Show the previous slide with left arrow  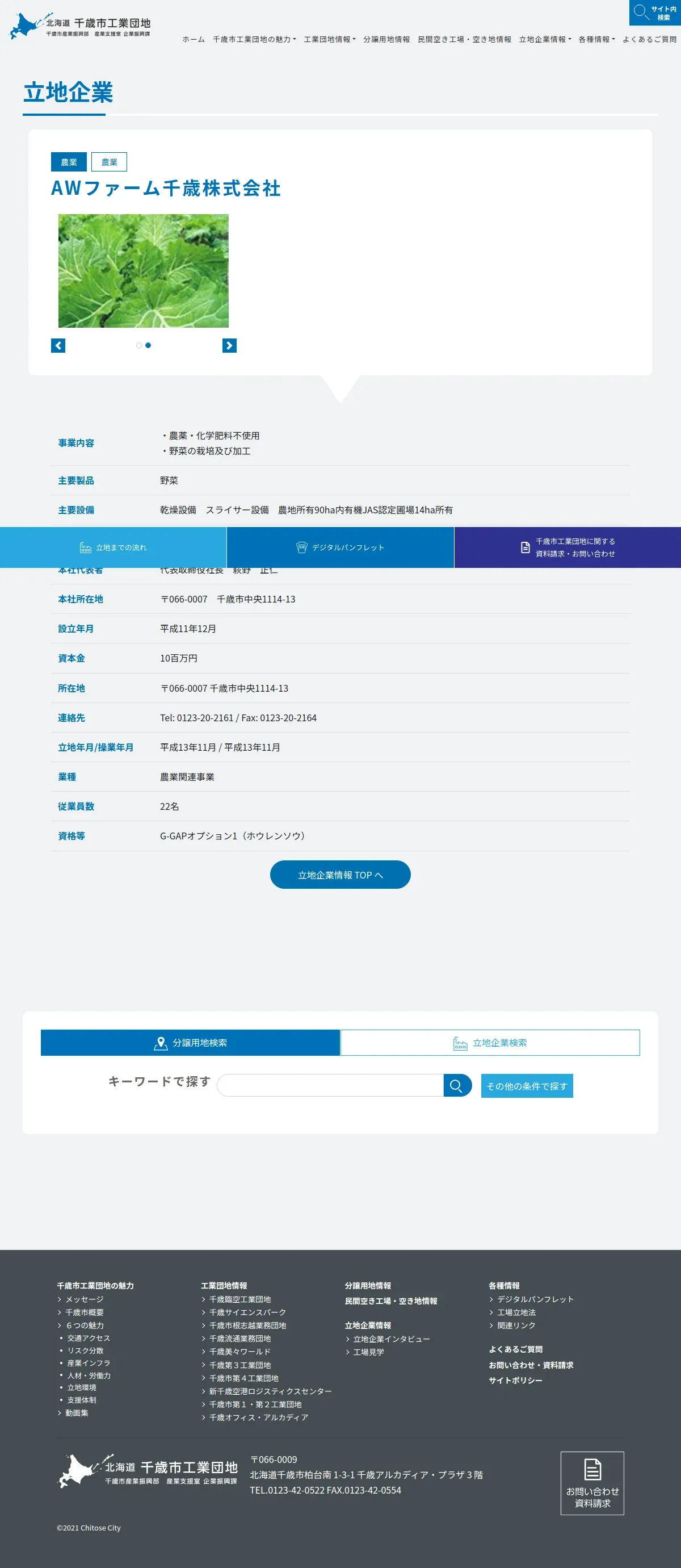point(58,346)
